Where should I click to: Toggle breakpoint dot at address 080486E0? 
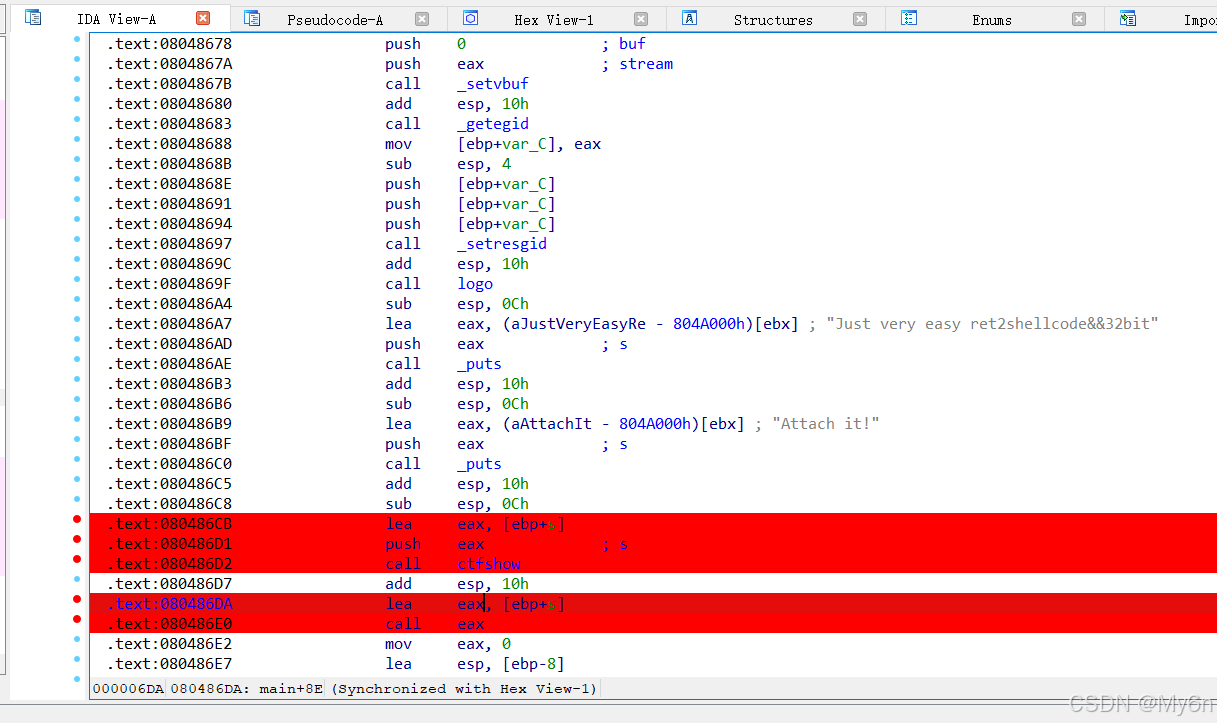click(x=77, y=620)
